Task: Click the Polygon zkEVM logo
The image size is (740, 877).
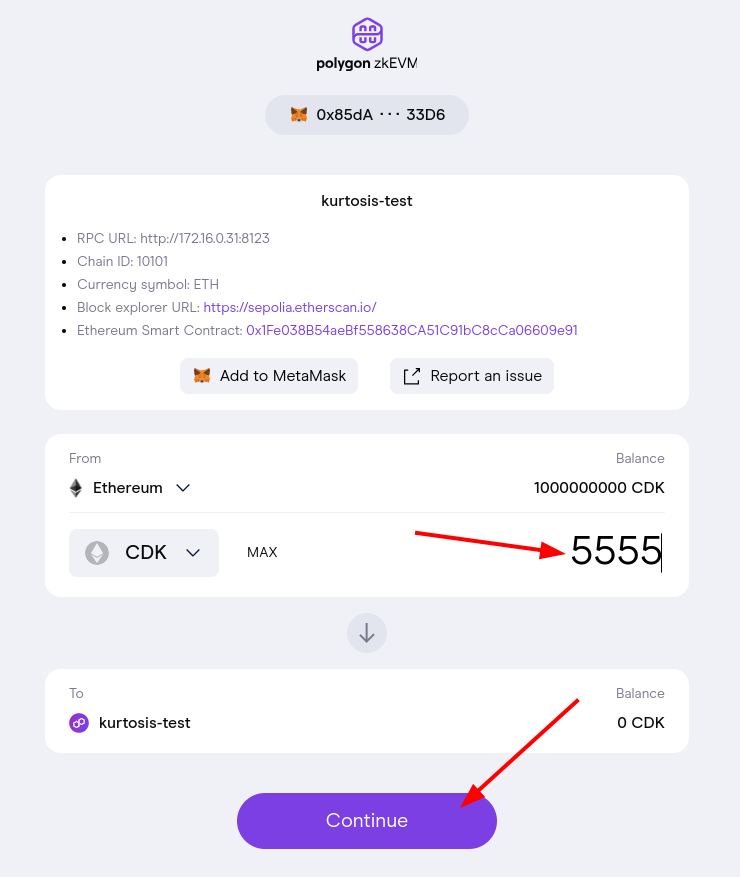Action: pyautogui.click(x=367, y=44)
